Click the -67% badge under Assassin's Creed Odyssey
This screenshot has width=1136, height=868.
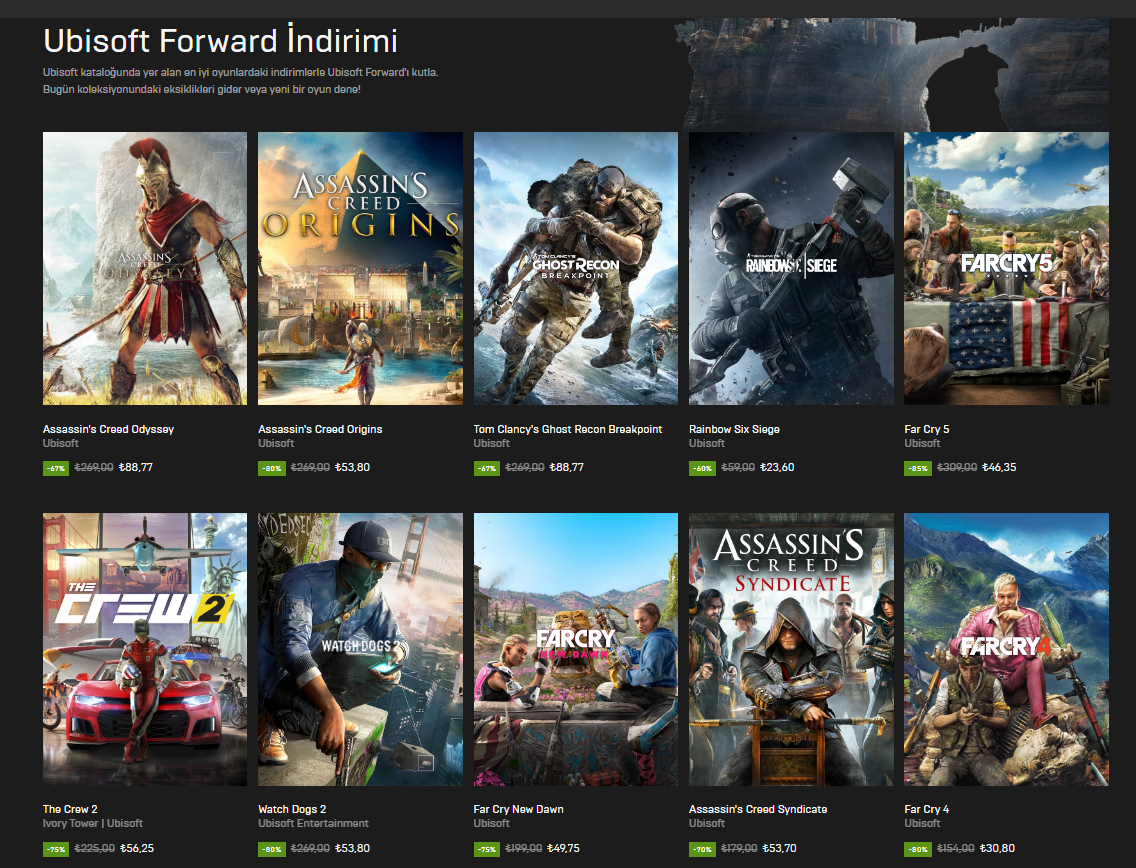coord(56,468)
